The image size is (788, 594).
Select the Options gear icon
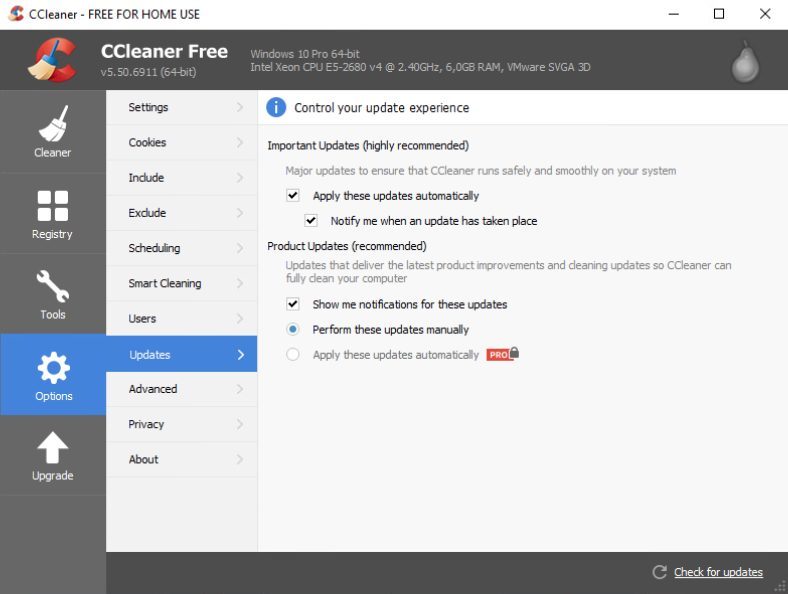(52, 369)
